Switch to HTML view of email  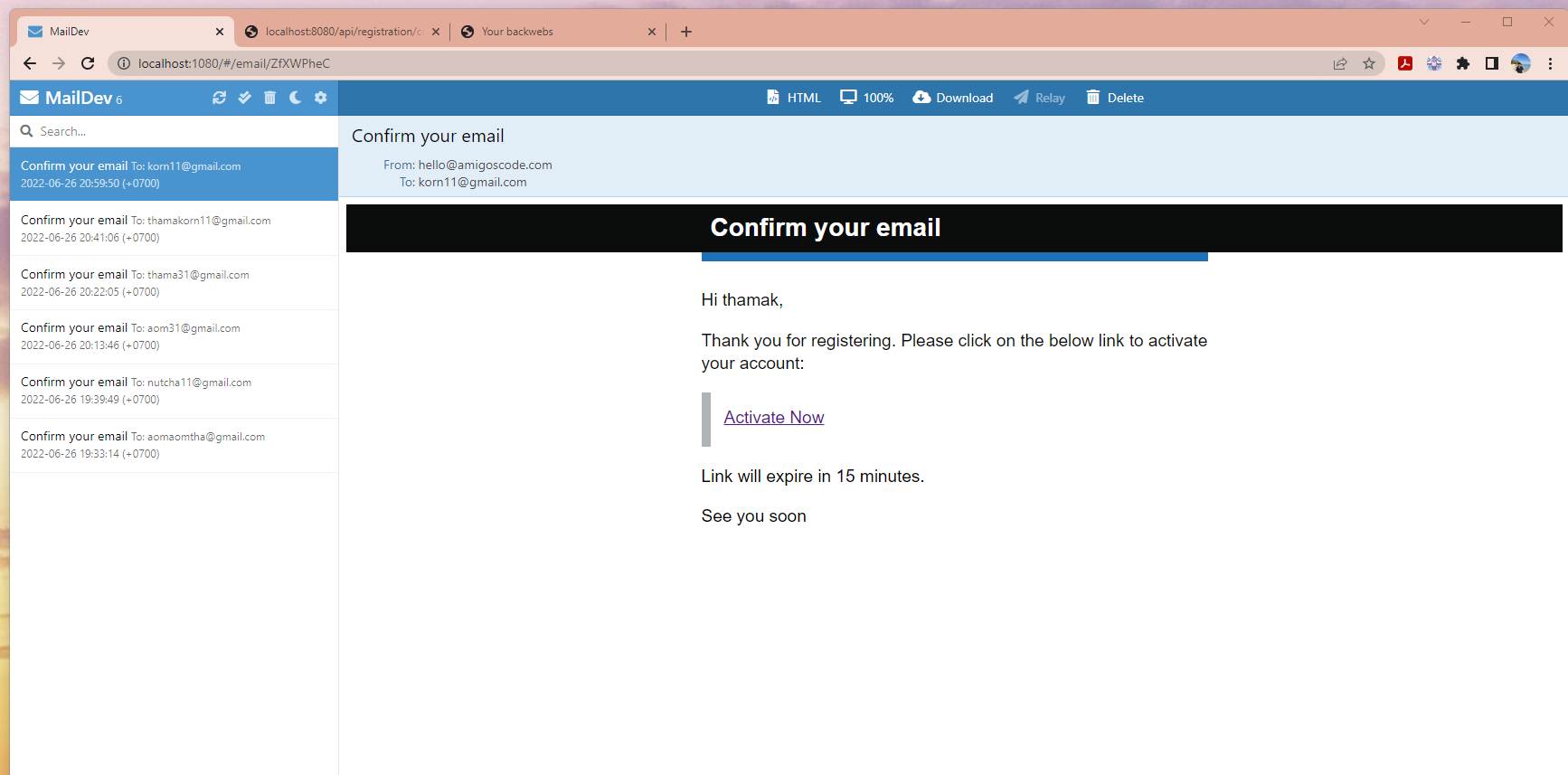(793, 98)
